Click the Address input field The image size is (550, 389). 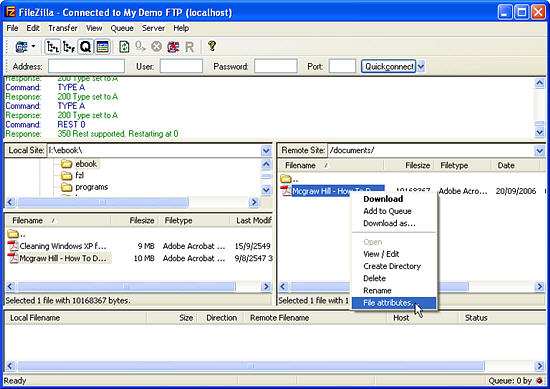click(86, 66)
